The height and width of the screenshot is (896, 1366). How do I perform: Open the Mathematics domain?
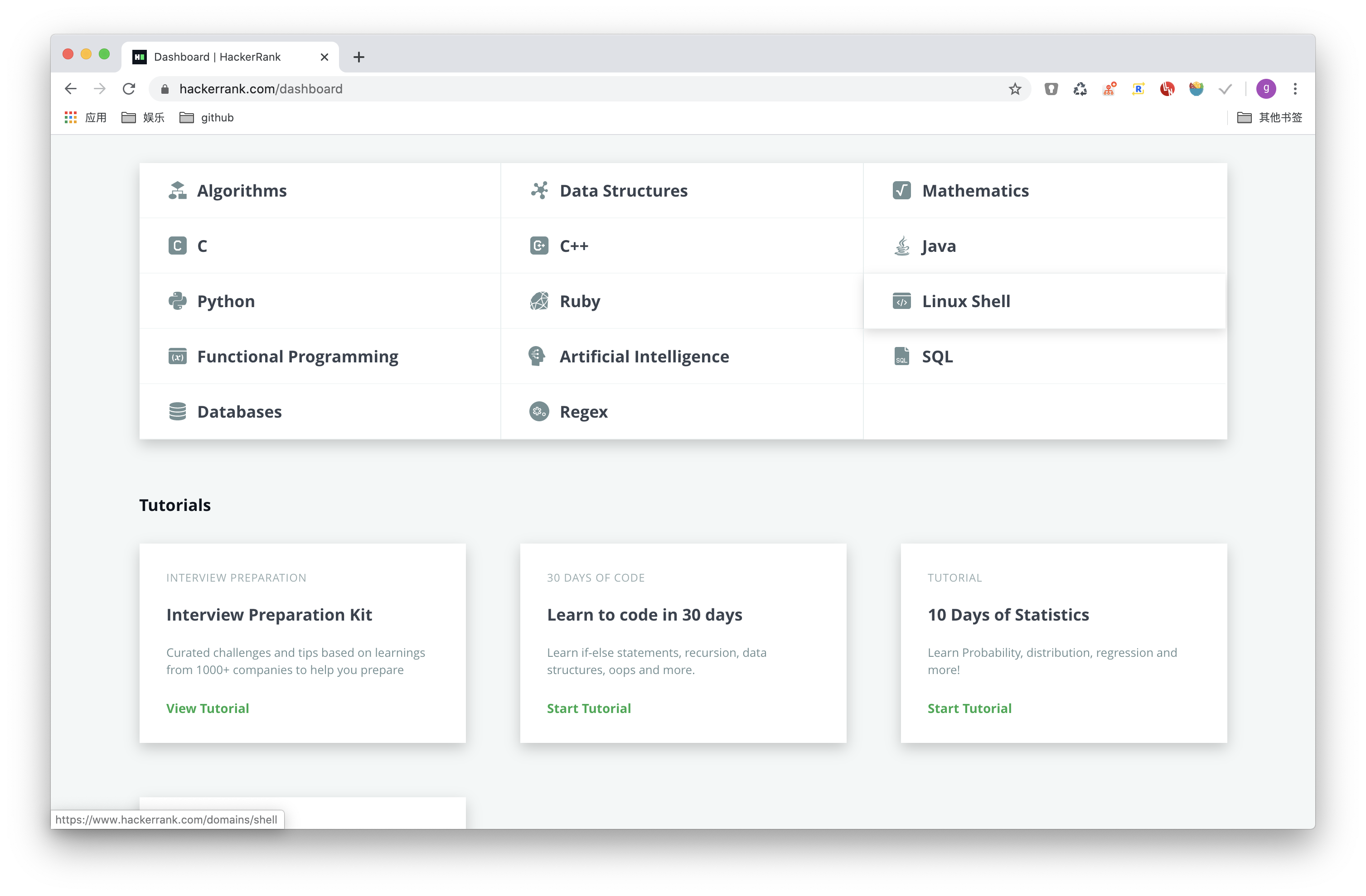coord(1045,190)
